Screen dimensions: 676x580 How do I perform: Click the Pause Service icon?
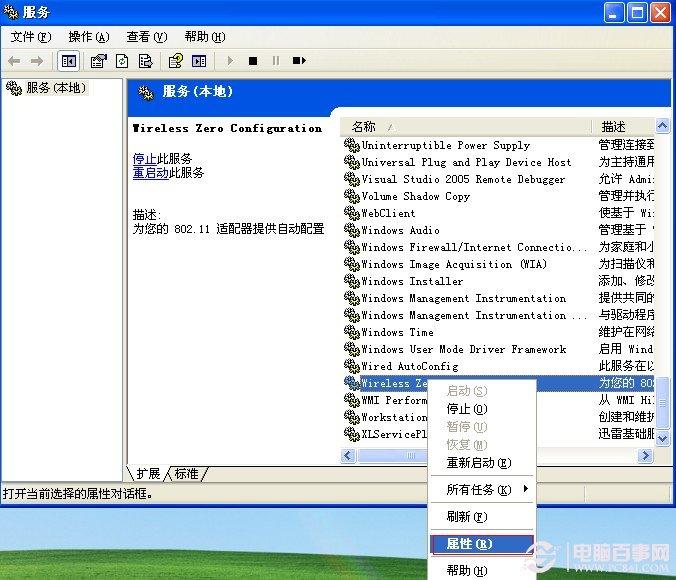point(276,61)
